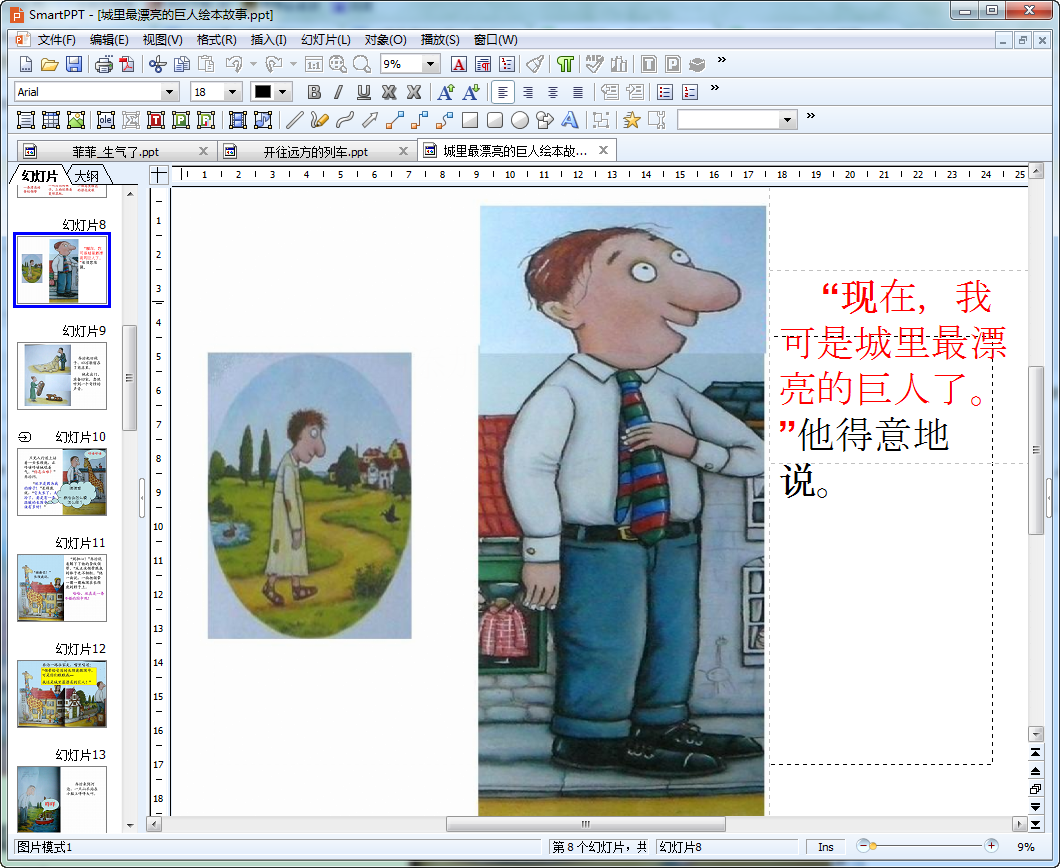
Task: Open the 幻灯片(L) menu
Action: 326,40
